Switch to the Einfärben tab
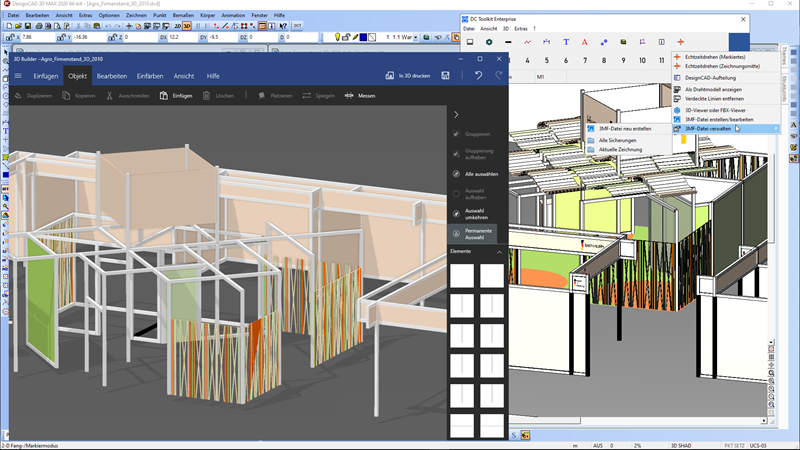The width and height of the screenshot is (800, 450). click(x=150, y=76)
